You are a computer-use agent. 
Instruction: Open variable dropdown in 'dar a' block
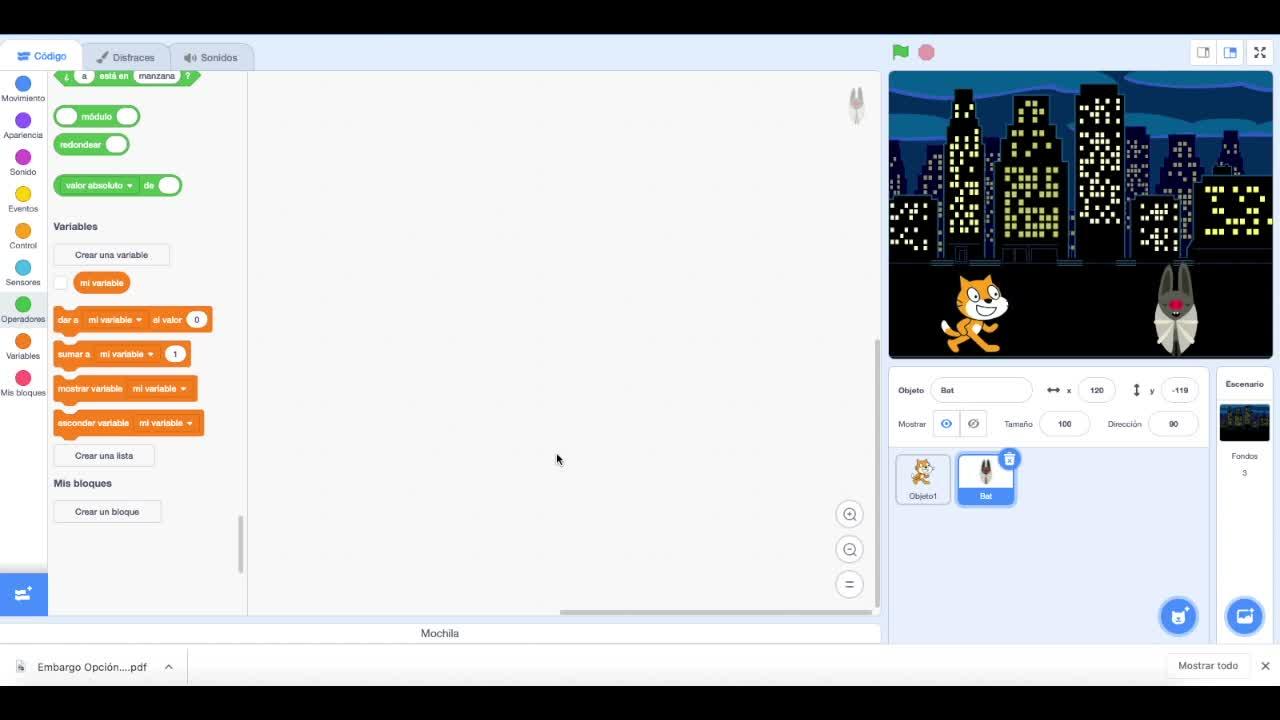[115, 320]
